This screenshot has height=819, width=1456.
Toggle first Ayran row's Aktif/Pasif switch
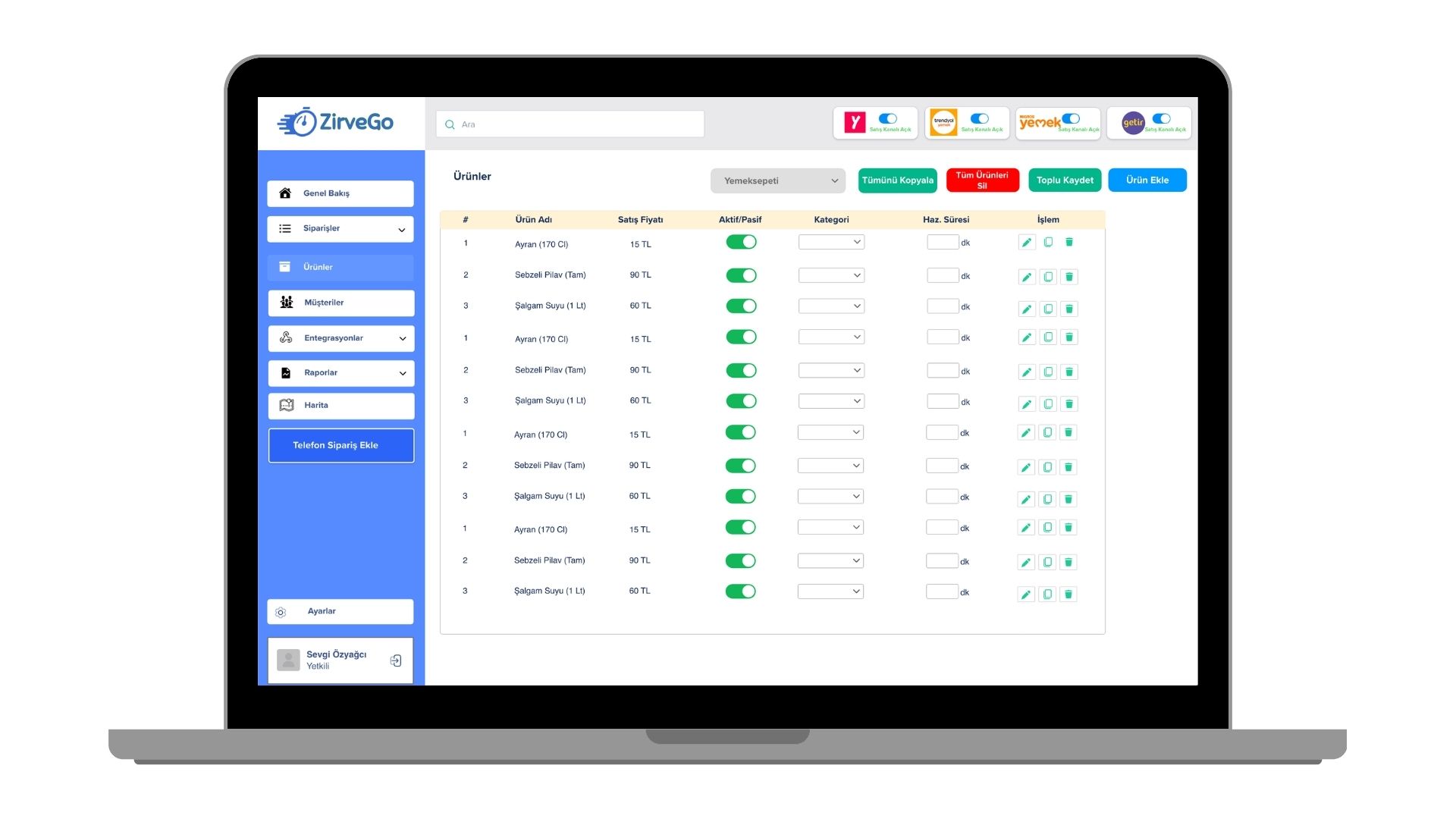tap(741, 242)
